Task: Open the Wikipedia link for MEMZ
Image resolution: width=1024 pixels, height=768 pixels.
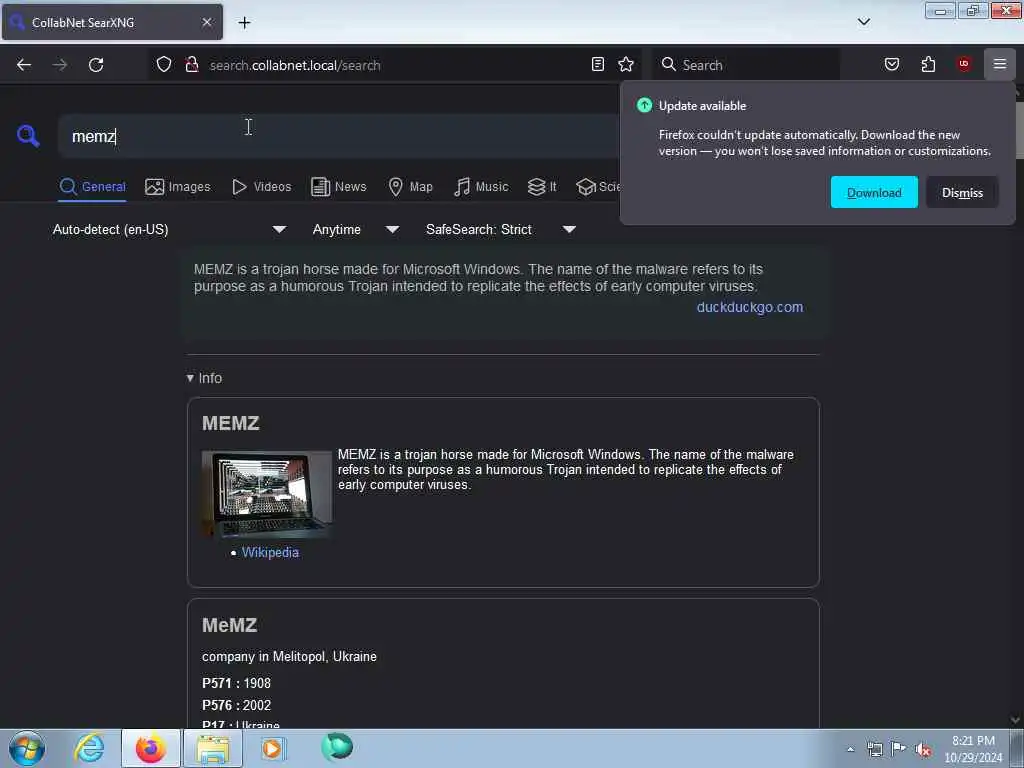Action: [x=270, y=552]
